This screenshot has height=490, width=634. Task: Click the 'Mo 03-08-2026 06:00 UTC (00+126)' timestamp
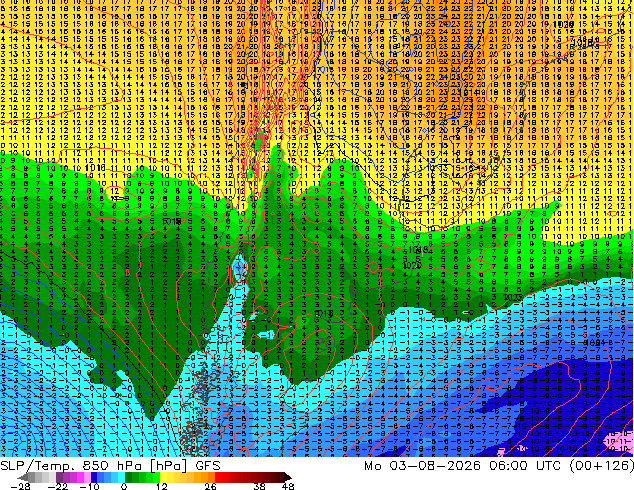tap(499, 465)
